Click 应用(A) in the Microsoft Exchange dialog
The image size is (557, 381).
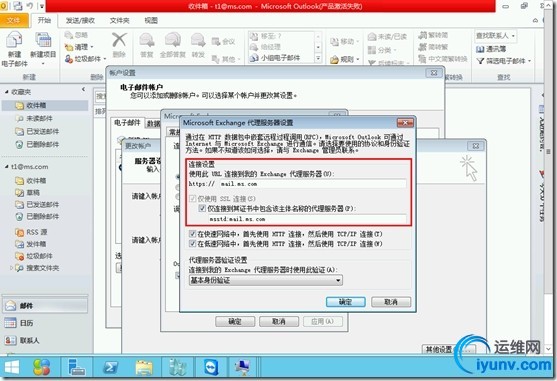point(323,321)
